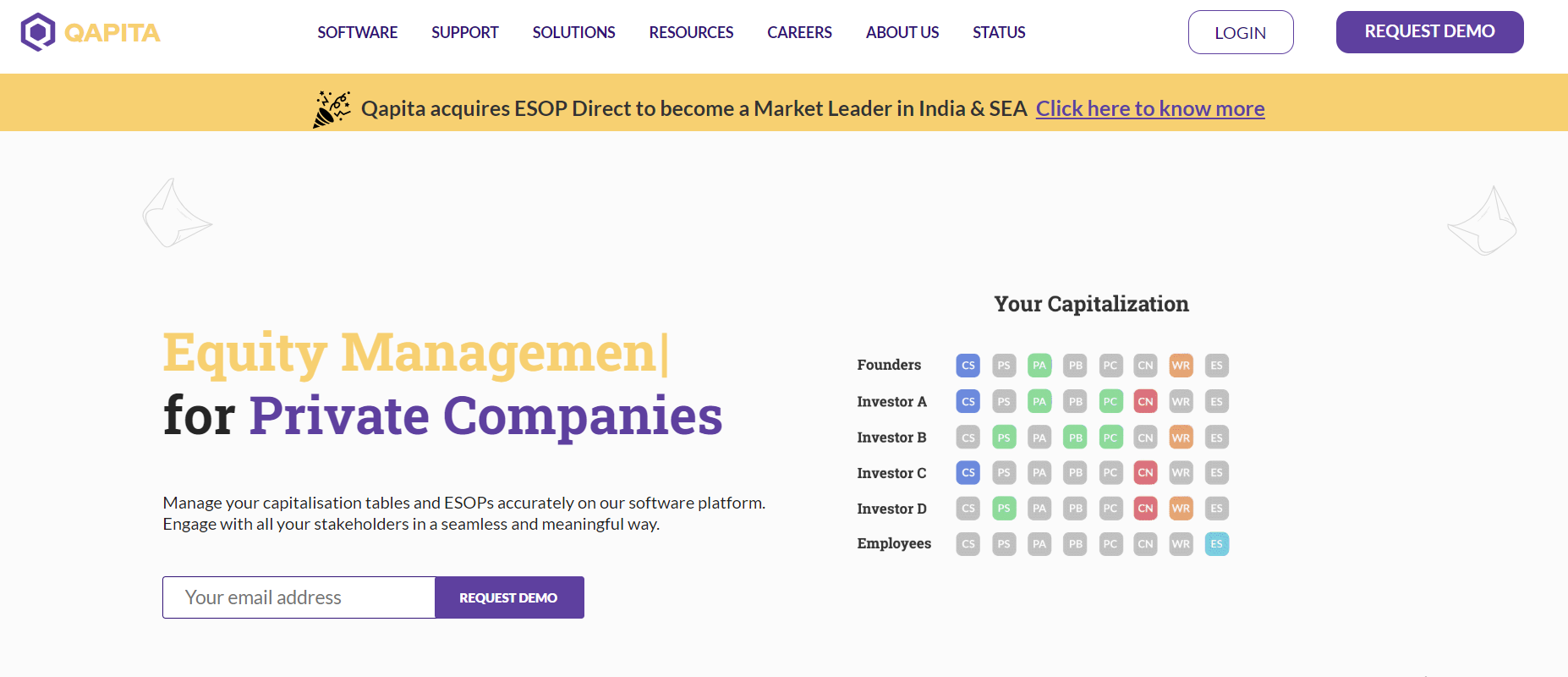Select the cyan ES badge for Employees
The width and height of the screenshot is (1568, 677).
[x=1216, y=544]
